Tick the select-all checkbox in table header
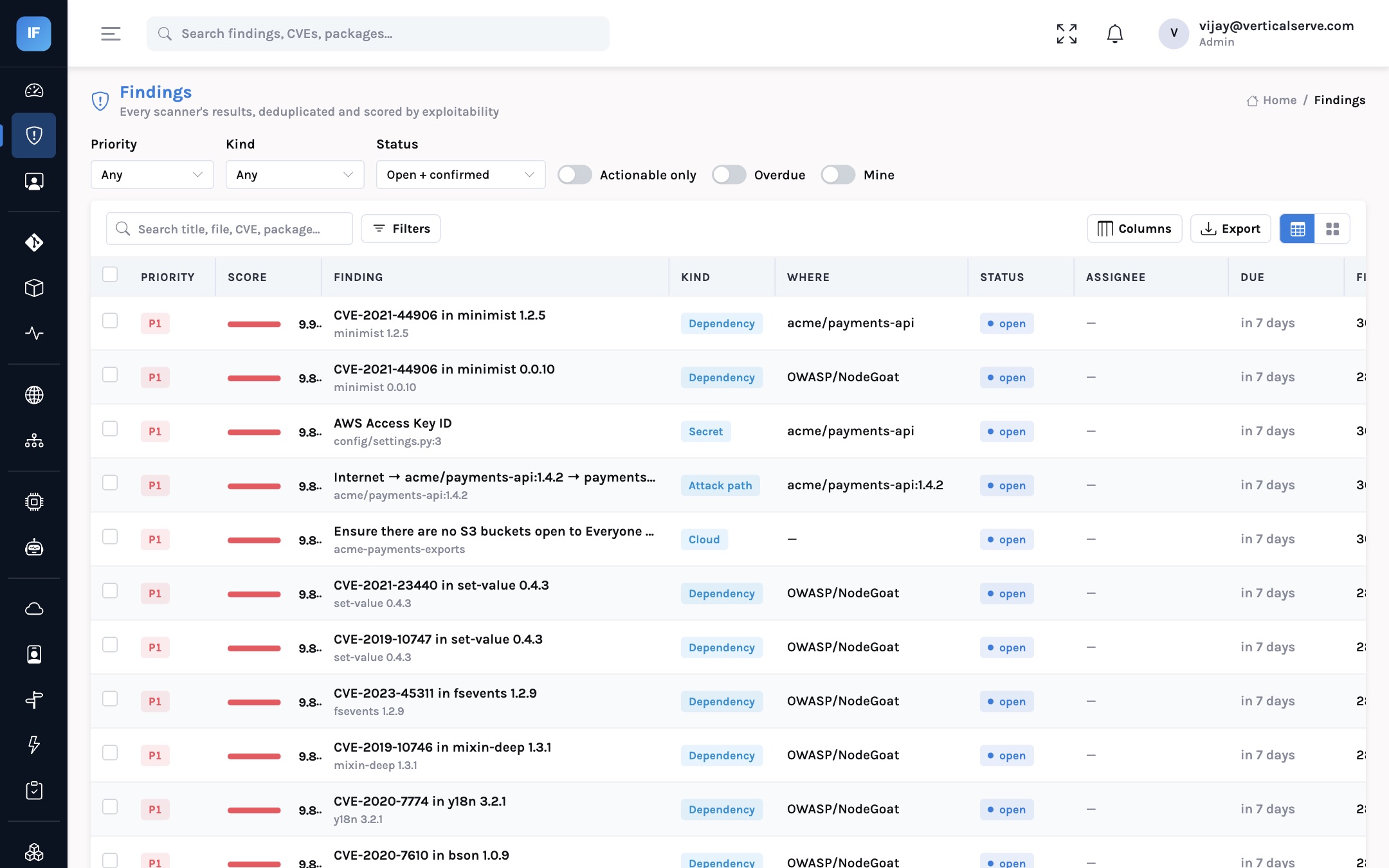This screenshot has height=868, width=1389. (110, 275)
